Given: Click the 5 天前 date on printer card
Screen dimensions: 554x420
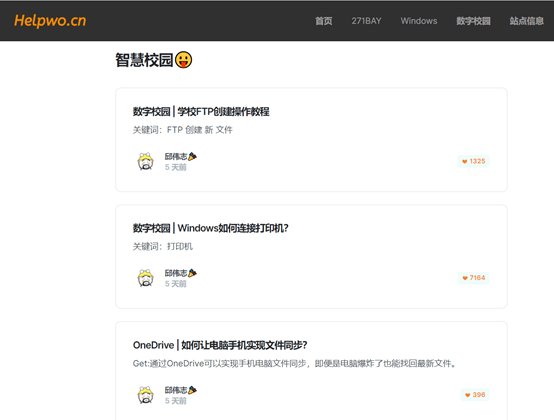Looking at the screenshot, I should click(176, 284).
